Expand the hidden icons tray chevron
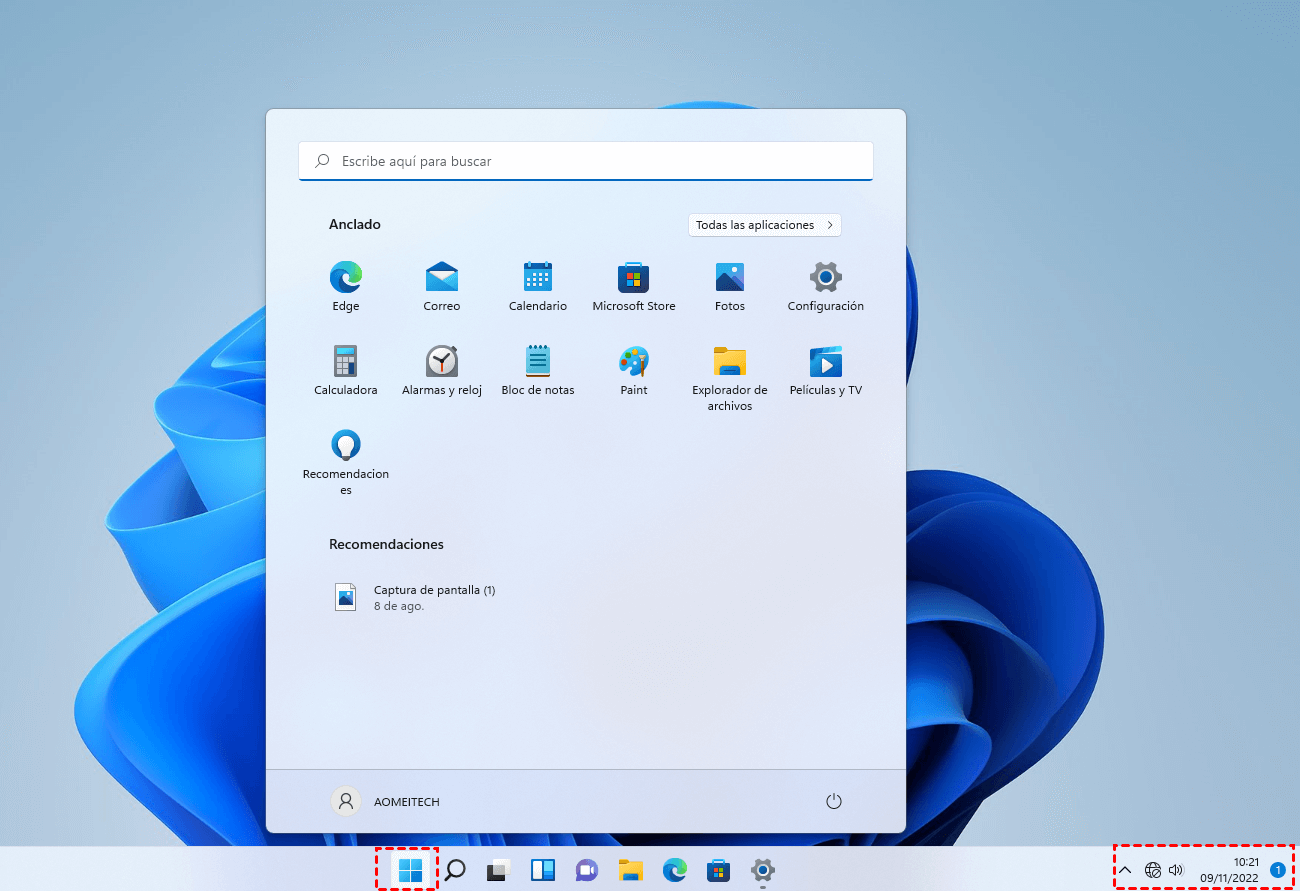The height and width of the screenshot is (891, 1300). coord(1125,870)
